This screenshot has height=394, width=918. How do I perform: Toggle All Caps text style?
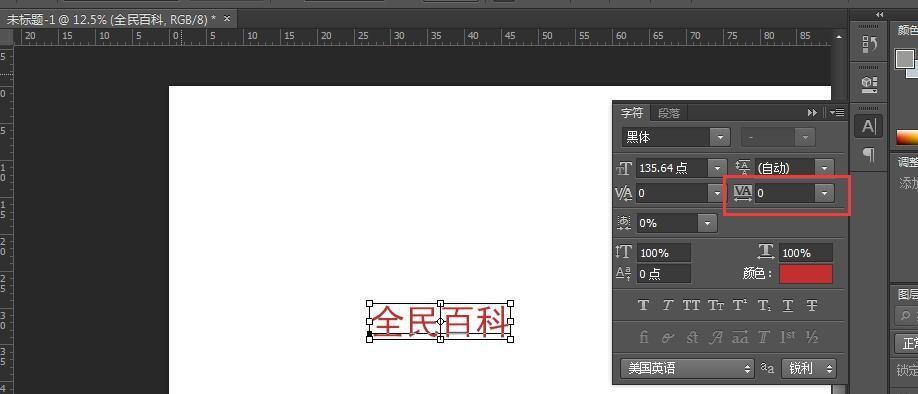click(x=691, y=305)
